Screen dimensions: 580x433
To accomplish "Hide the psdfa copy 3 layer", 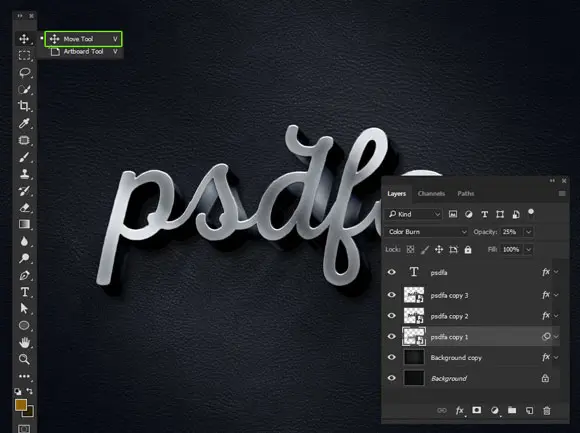I will pyautogui.click(x=391, y=295).
